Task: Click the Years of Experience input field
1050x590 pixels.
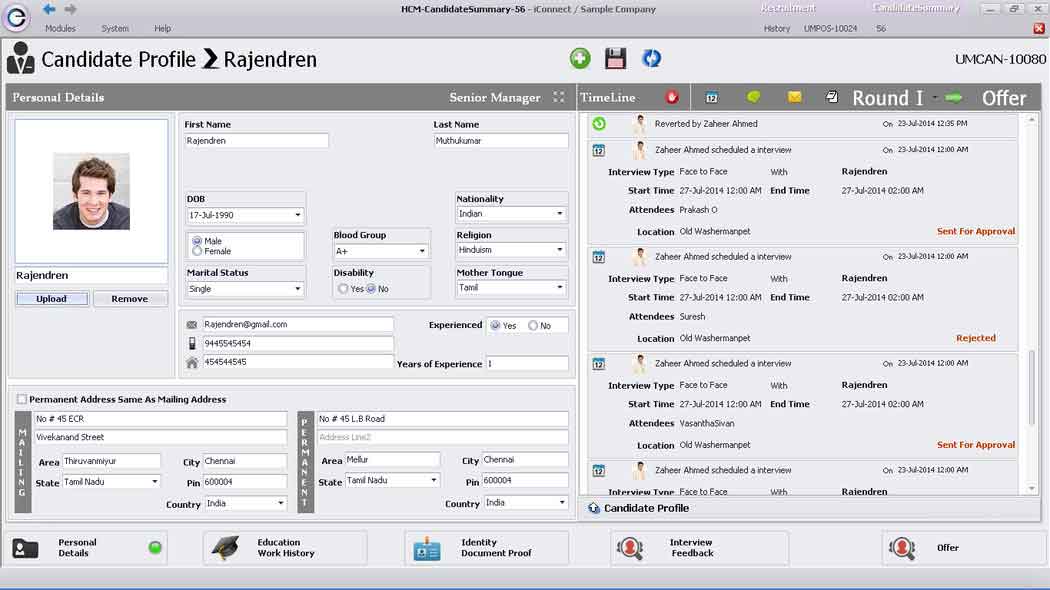Action: (x=526, y=364)
